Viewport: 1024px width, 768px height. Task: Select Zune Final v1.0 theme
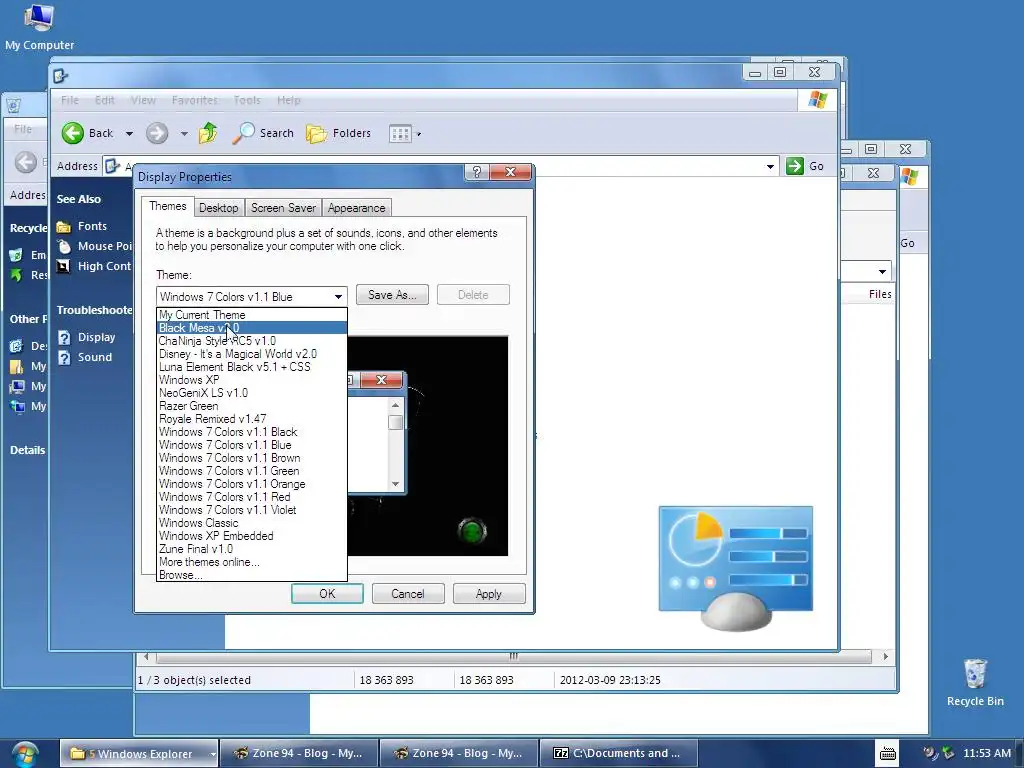(x=251, y=549)
